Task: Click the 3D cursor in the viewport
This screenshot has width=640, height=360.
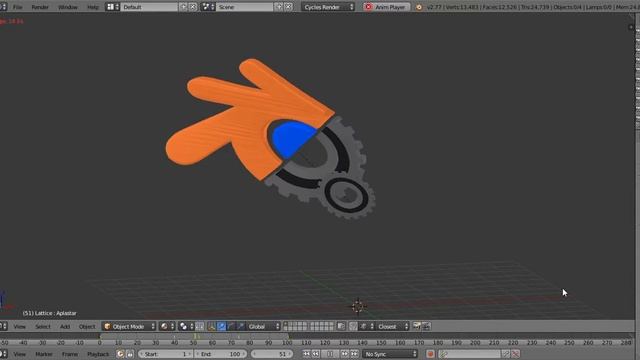Action: point(358,306)
